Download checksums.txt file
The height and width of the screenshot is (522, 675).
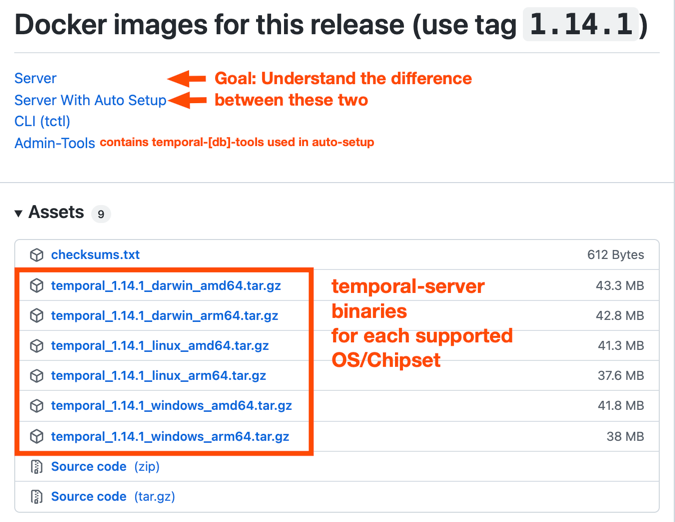coord(96,255)
